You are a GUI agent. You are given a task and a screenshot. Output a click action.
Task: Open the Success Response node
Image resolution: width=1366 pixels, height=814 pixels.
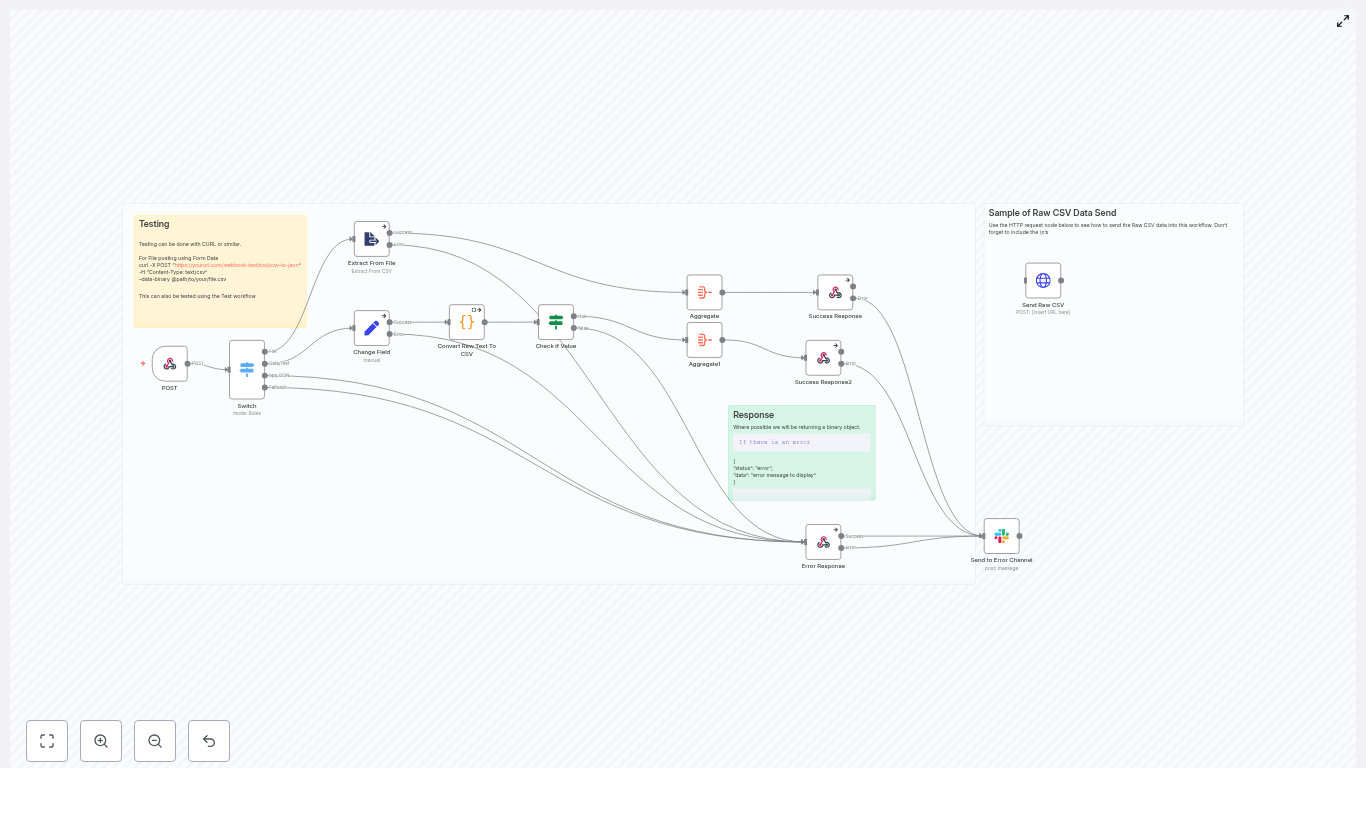point(835,291)
